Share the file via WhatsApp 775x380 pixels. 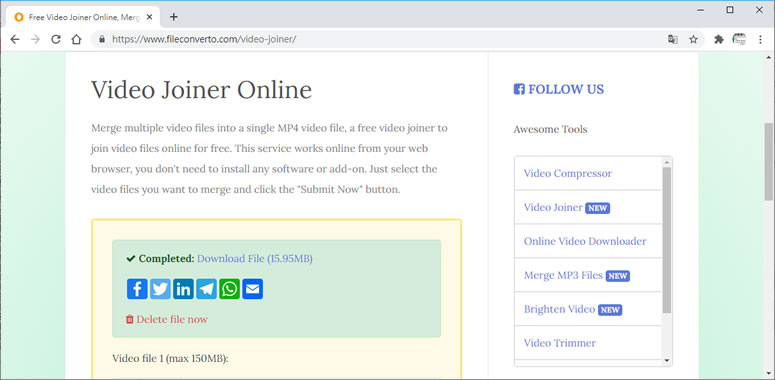tap(229, 289)
